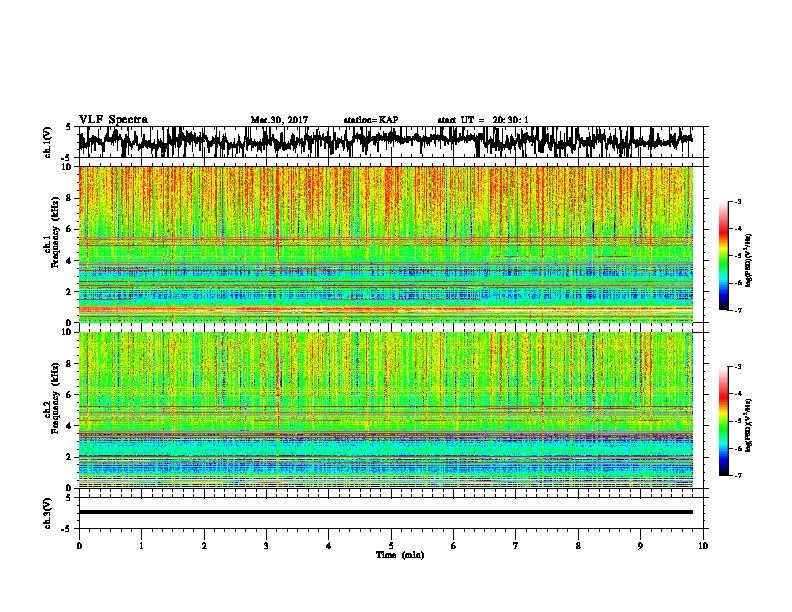Viewport: 792px width, 612px height.
Task: Click the ch.1(V) waveform axis label
Action: tap(47, 142)
